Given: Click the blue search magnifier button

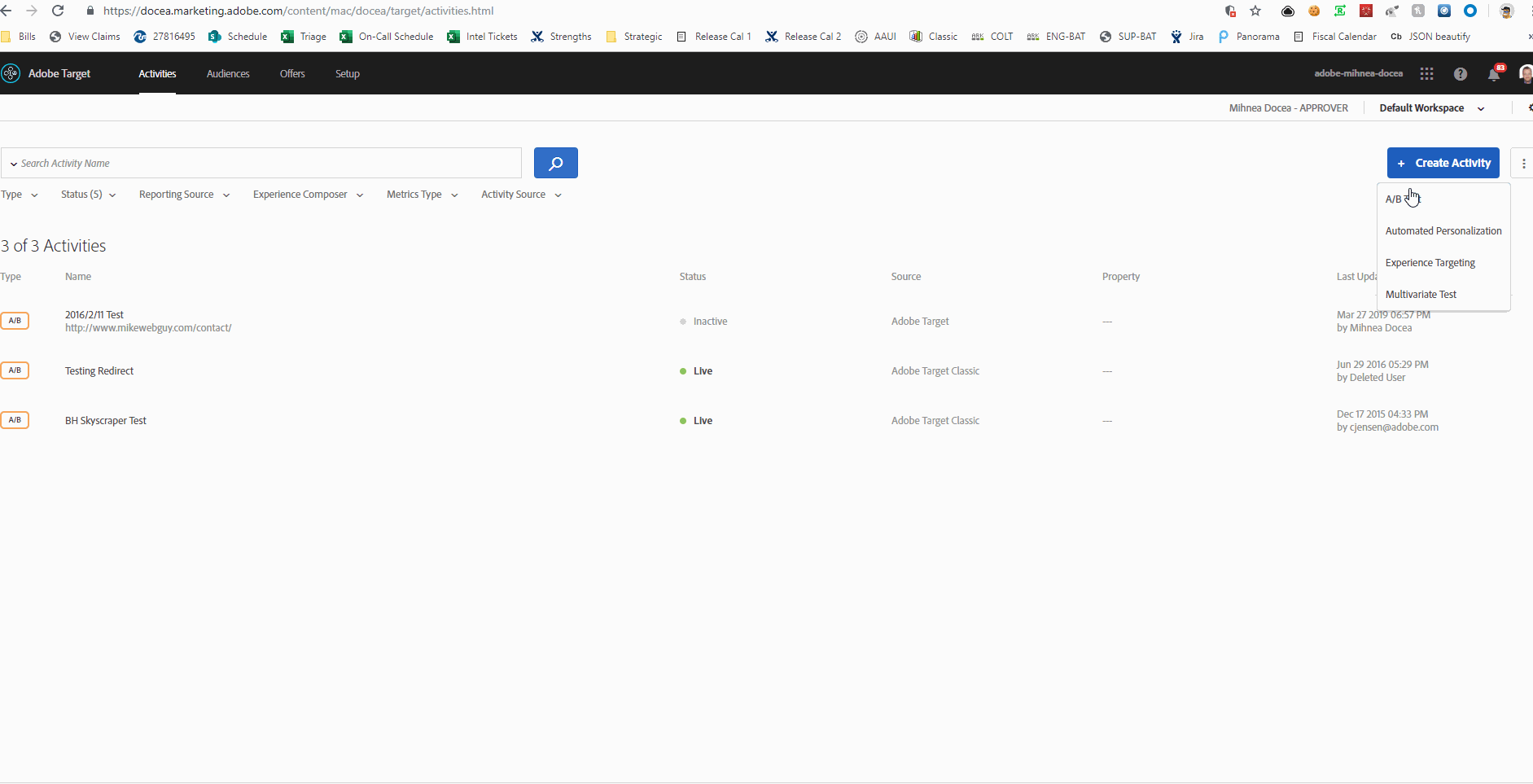Looking at the screenshot, I should tap(556, 163).
